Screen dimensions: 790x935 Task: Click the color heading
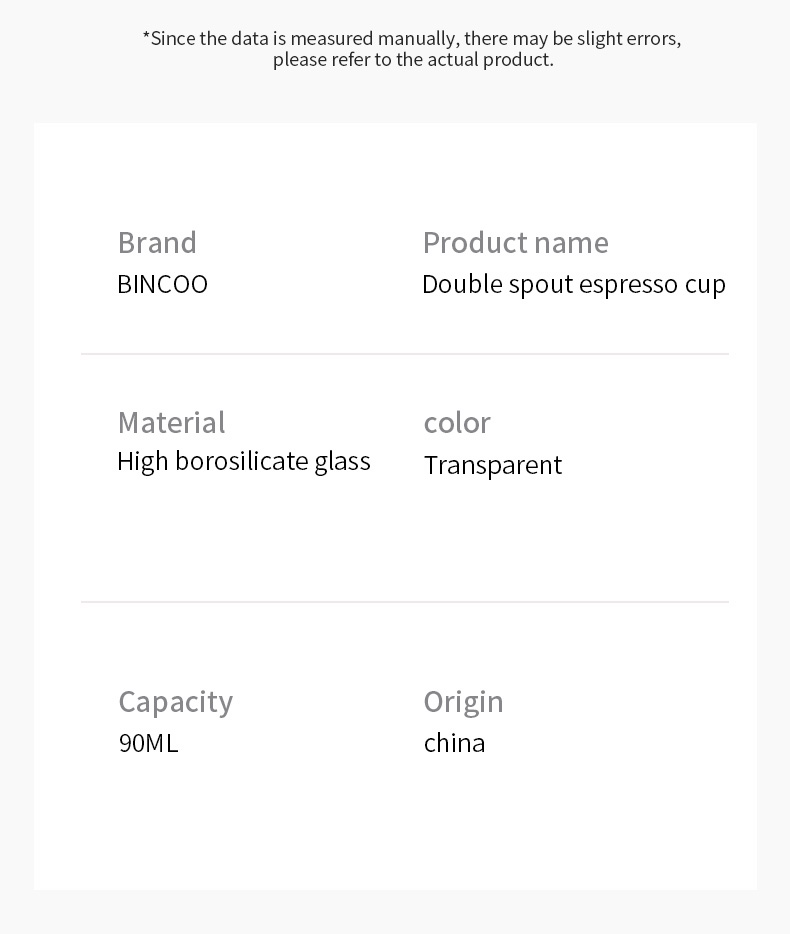pyautogui.click(x=457, y=423)
